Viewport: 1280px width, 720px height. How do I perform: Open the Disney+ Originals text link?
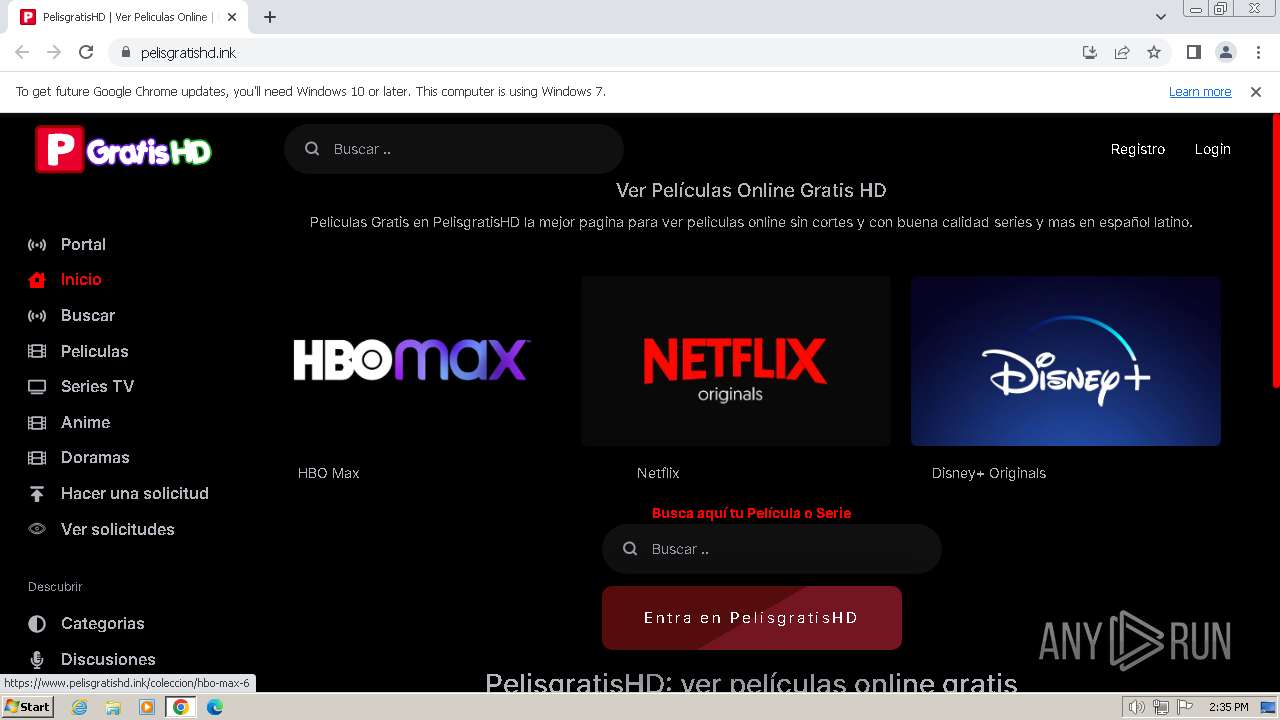point(989,473)
